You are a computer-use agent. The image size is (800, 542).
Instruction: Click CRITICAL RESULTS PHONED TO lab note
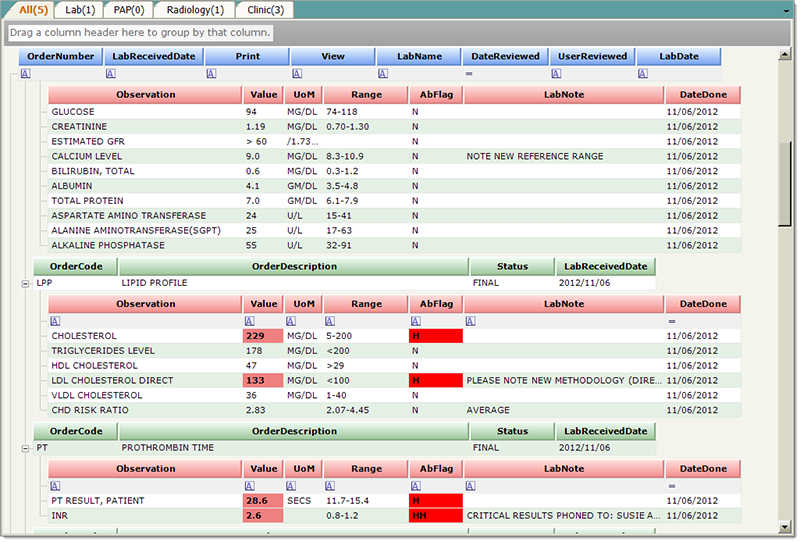coord(563,515)
